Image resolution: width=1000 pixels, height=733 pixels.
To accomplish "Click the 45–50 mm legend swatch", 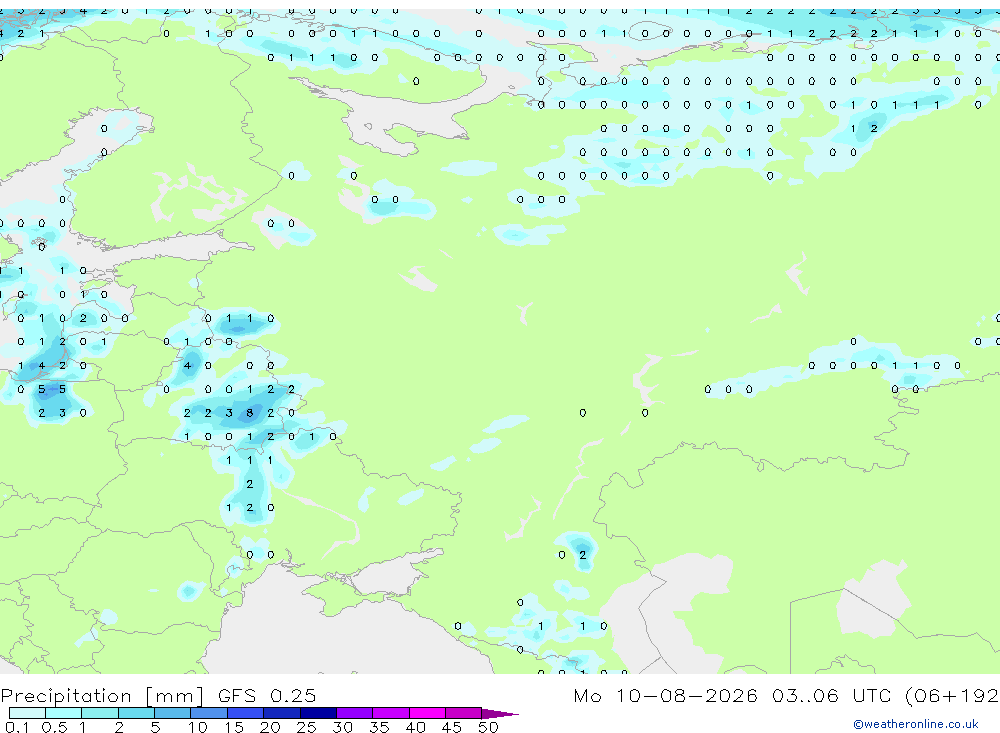I will click(464, 713).
